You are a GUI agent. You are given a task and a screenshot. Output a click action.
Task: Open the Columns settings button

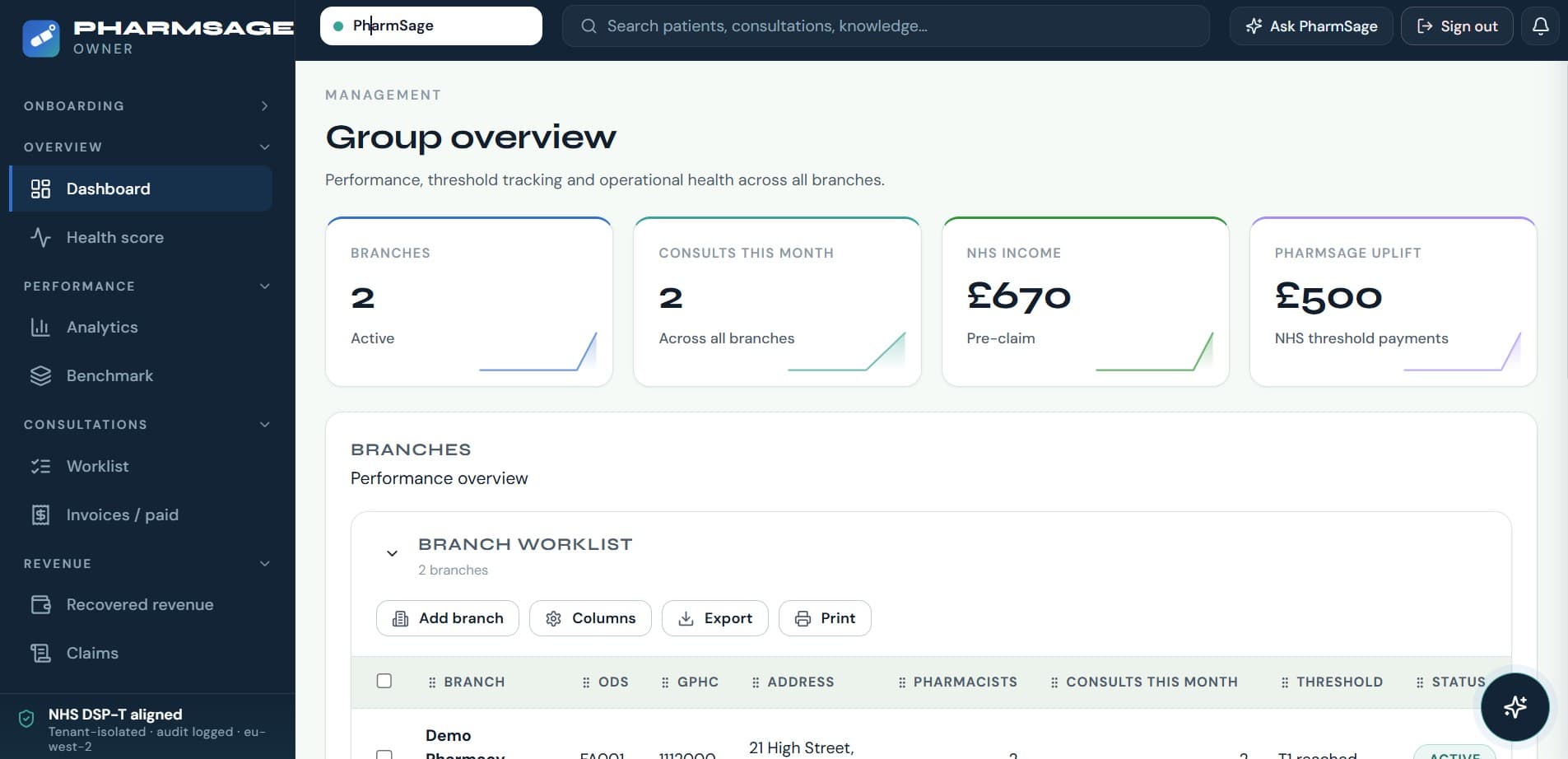click(590, 618)
